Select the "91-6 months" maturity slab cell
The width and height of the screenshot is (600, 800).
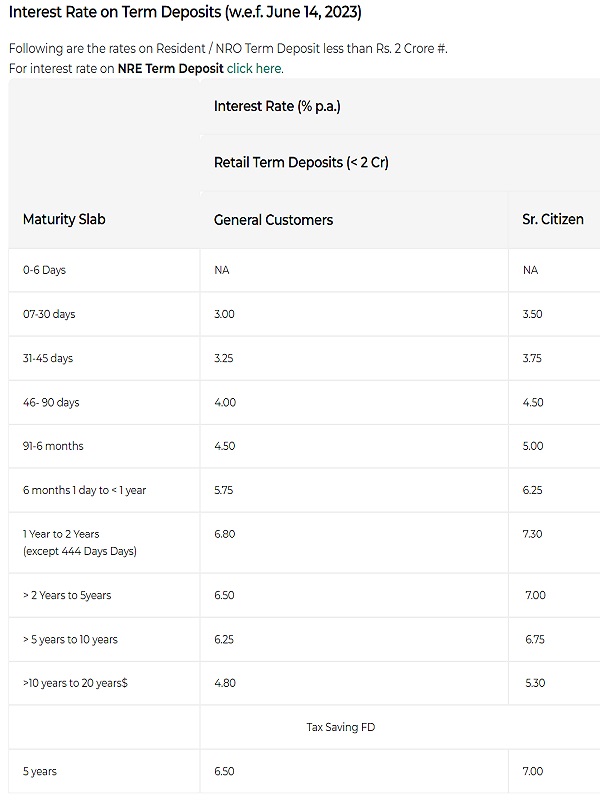point(53,446)
